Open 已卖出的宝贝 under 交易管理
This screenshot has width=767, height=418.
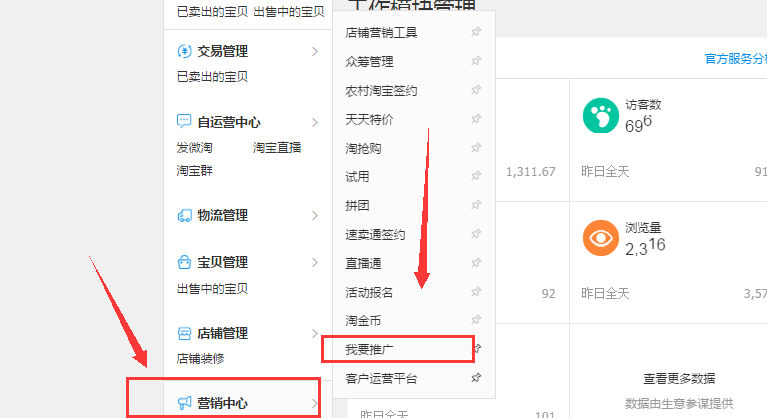pos(212,77)
